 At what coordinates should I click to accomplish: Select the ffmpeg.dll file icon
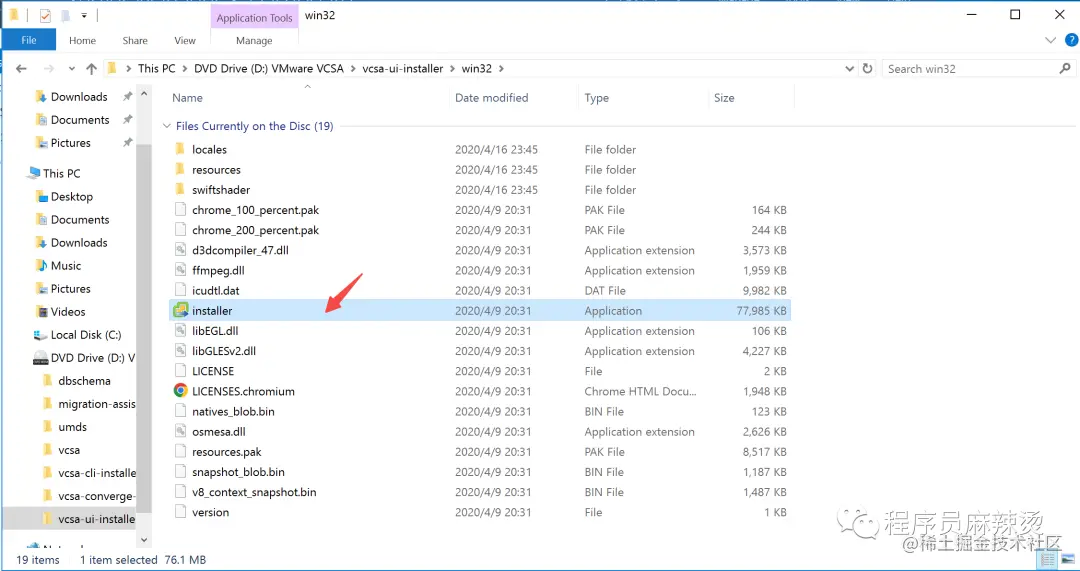(x=180, y=270)
